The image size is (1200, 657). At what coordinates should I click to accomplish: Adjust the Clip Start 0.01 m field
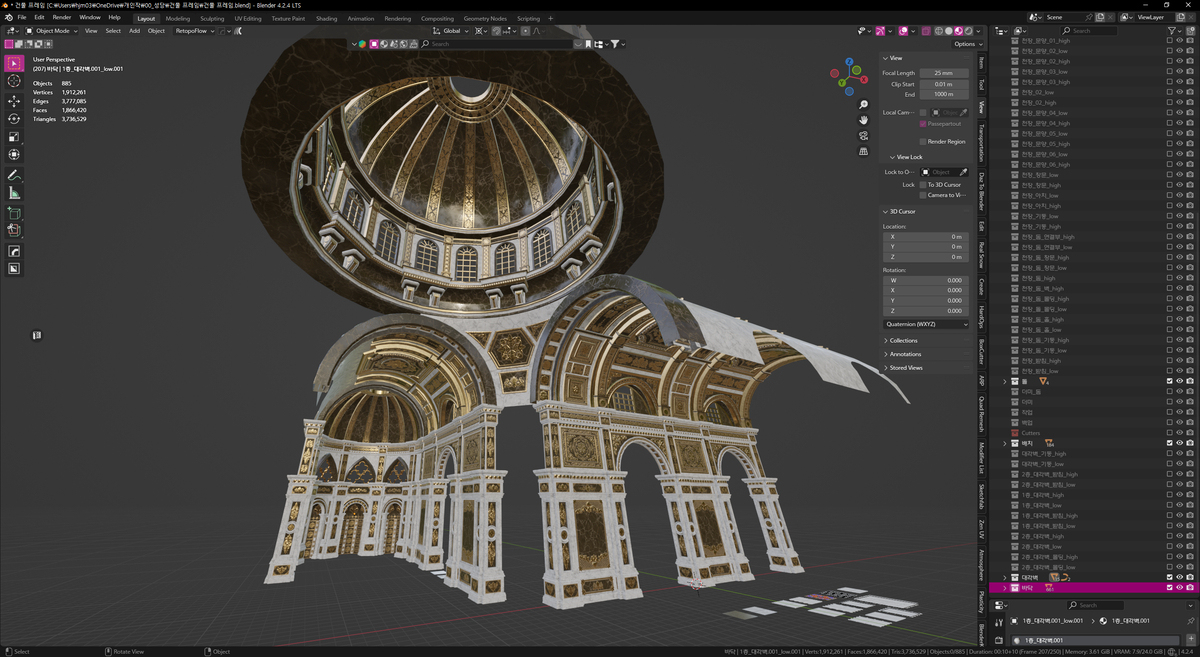(944, 84)
